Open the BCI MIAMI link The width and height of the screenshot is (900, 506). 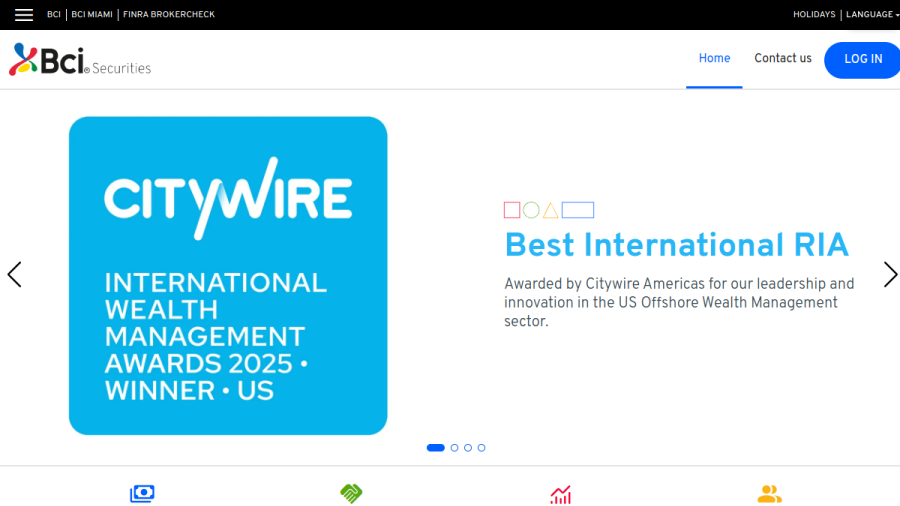point(92,14)
